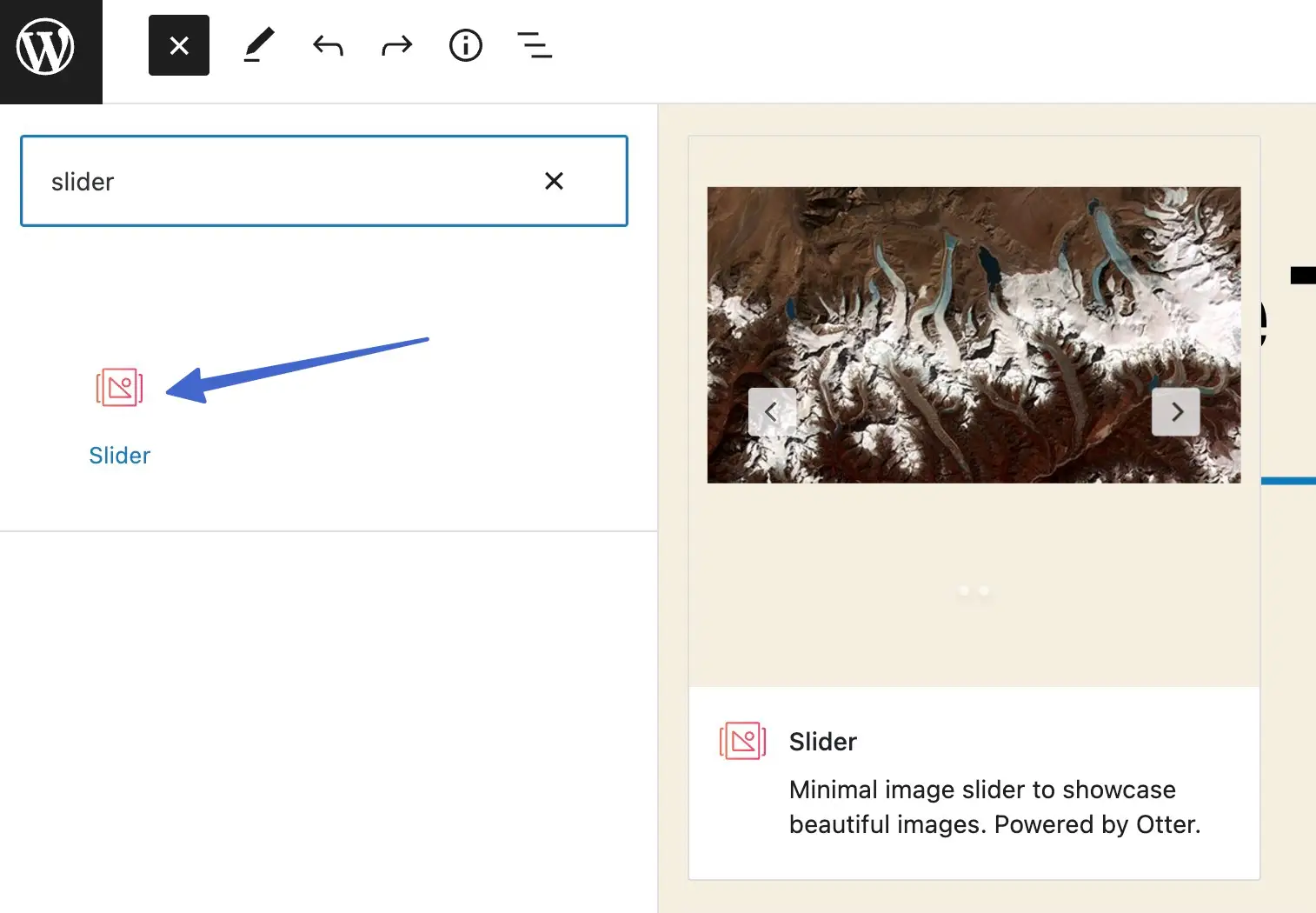Open the document Details info icon
The image size is (1316, 913).
tap(466, 45)
